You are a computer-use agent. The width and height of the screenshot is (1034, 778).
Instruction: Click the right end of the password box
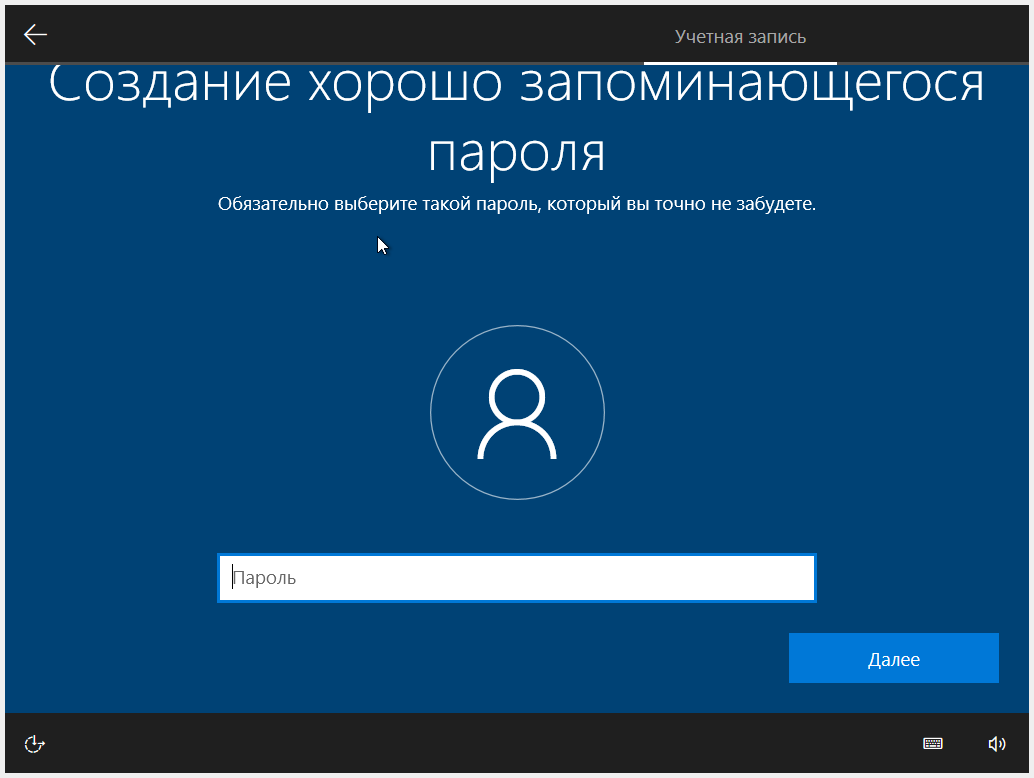click(790, 578)
